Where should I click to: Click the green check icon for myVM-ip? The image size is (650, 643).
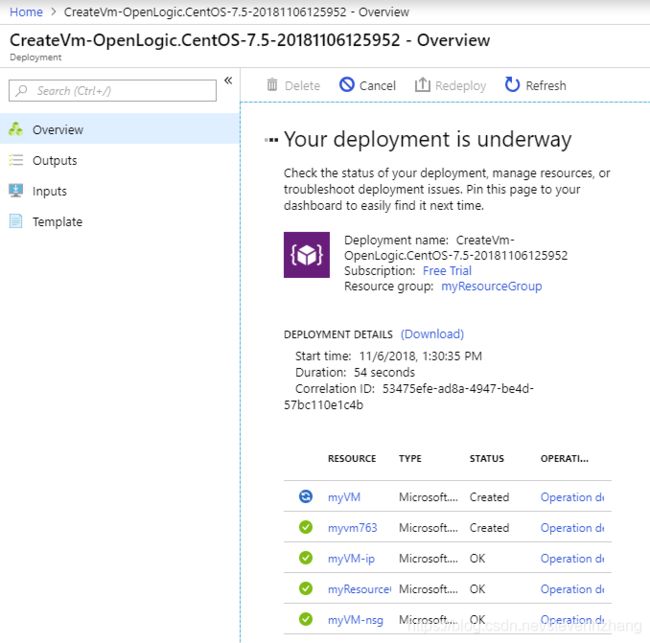point(306,558)
